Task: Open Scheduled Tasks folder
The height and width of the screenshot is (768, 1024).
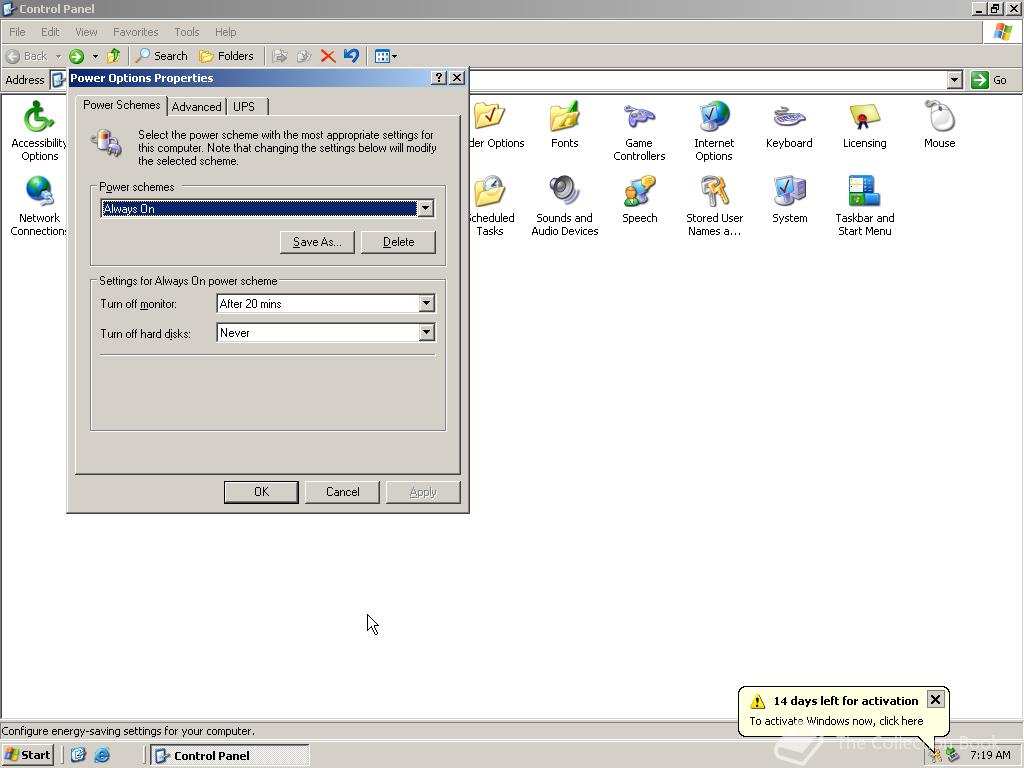Action: point(491,205)
